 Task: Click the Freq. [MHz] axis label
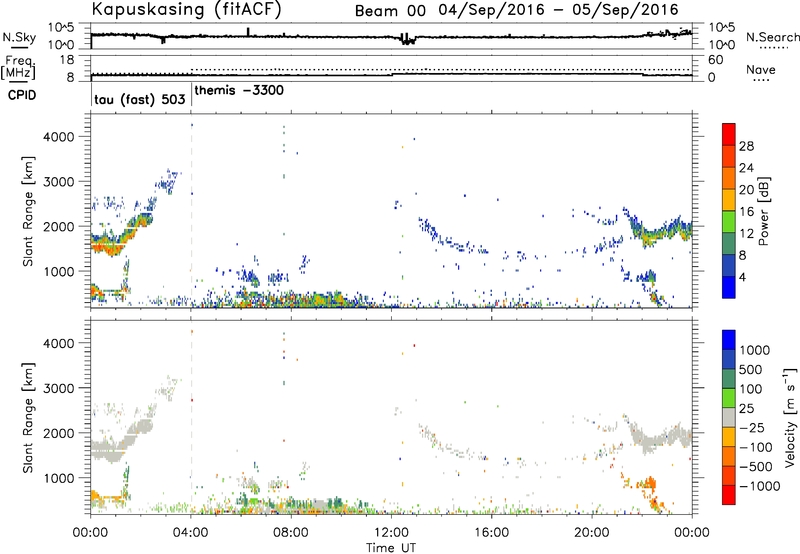click(x=18, y=67)
